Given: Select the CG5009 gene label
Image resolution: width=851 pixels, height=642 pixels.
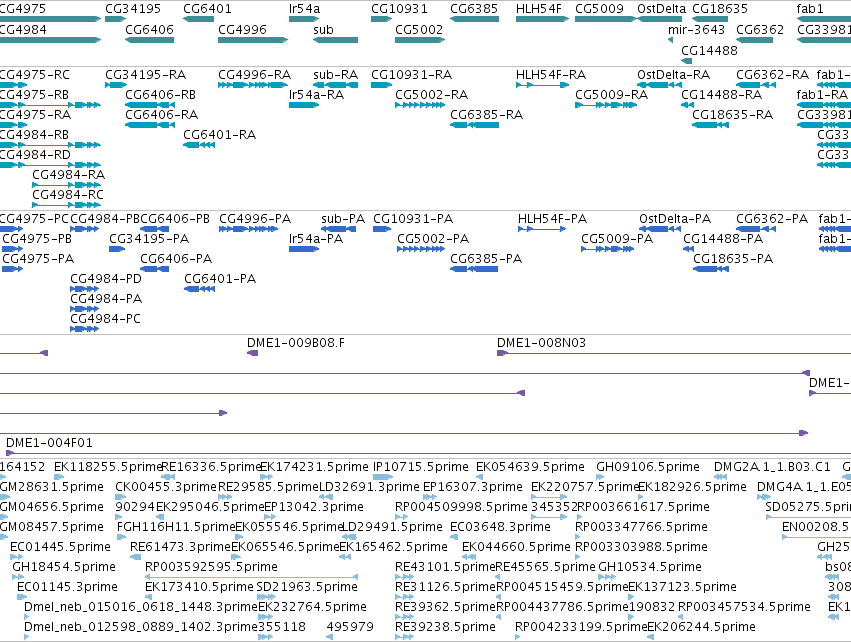Looking at the screenshot, I should 600,9.
